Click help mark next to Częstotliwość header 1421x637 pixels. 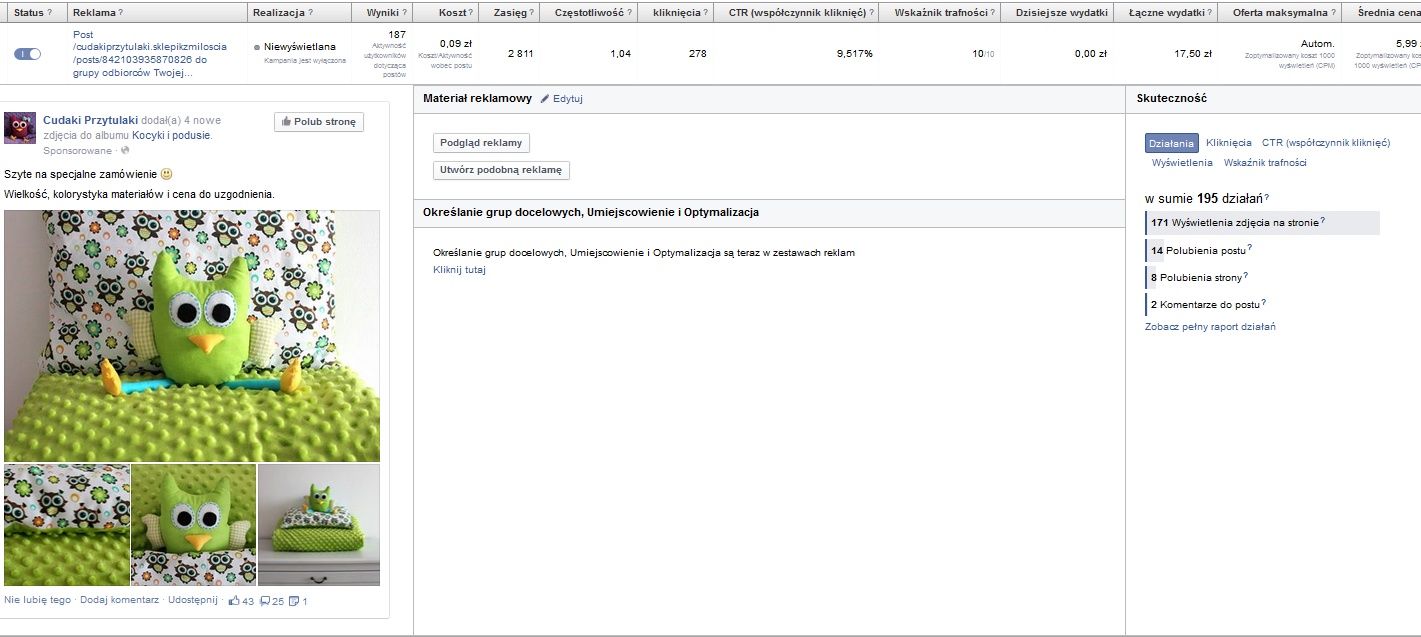pyautogui.click(x=629, y=13)
